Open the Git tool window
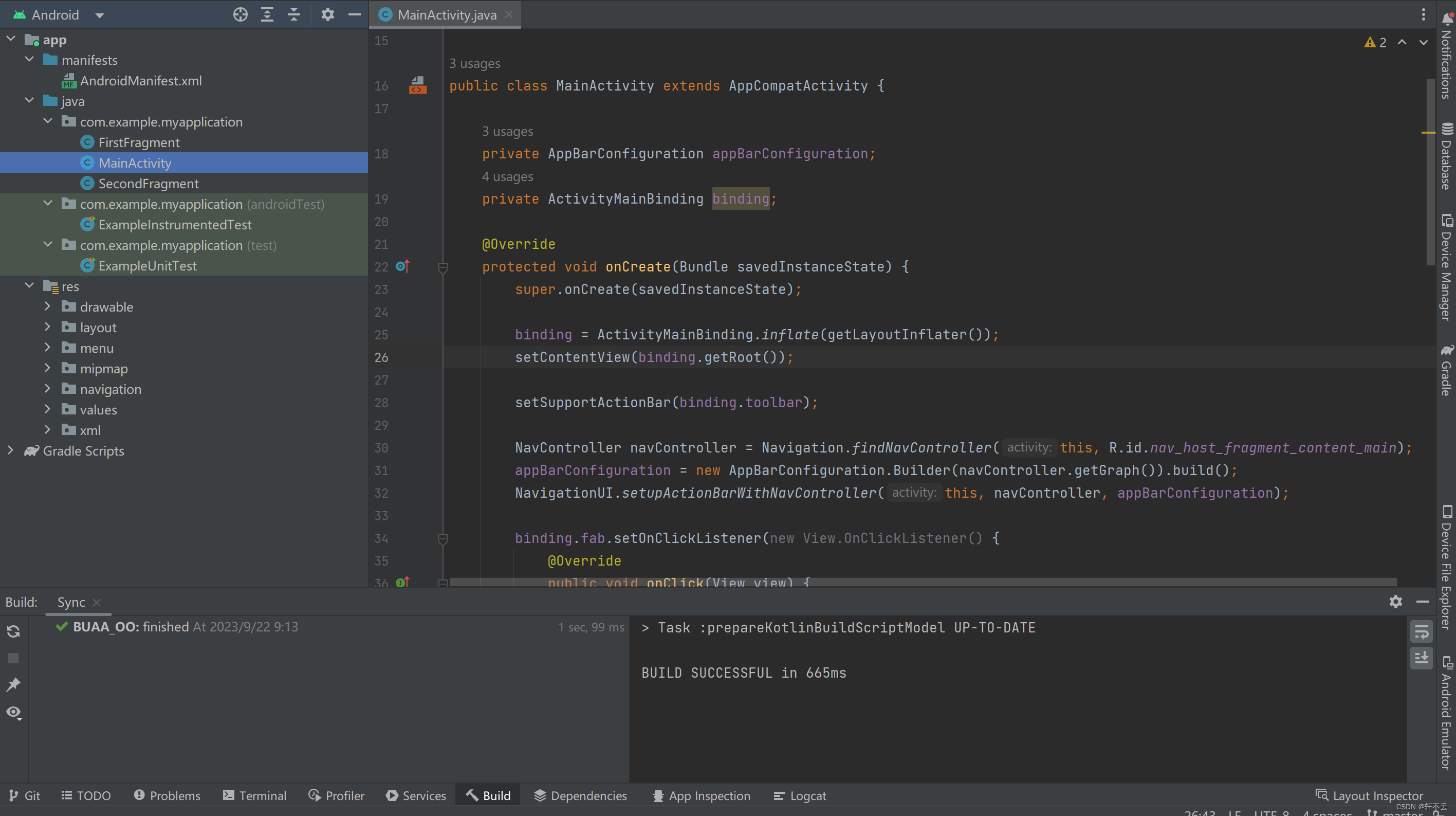This screenshot has width=1456, height=816. 24,795
